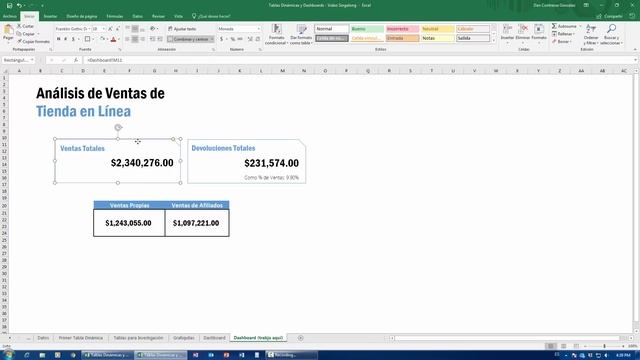Toggle Ajustar texto wrap option
Viewport: 640px width, 360px height.
click(x=182, y=29)
